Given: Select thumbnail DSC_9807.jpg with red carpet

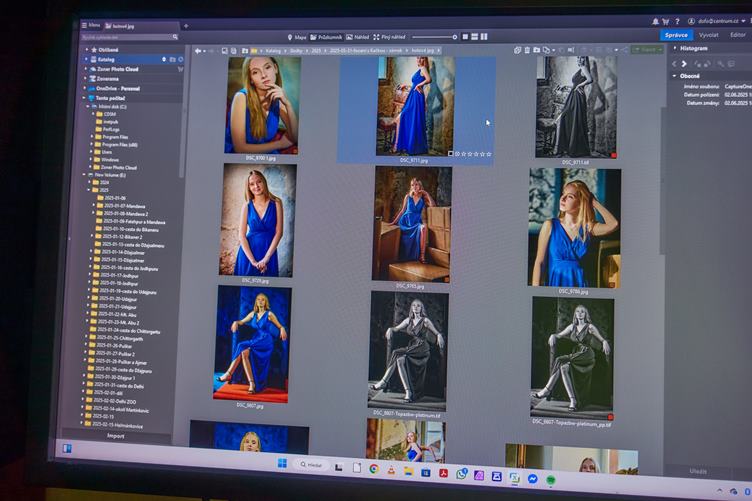Looking at the screenshot, I should coord(251,344).
